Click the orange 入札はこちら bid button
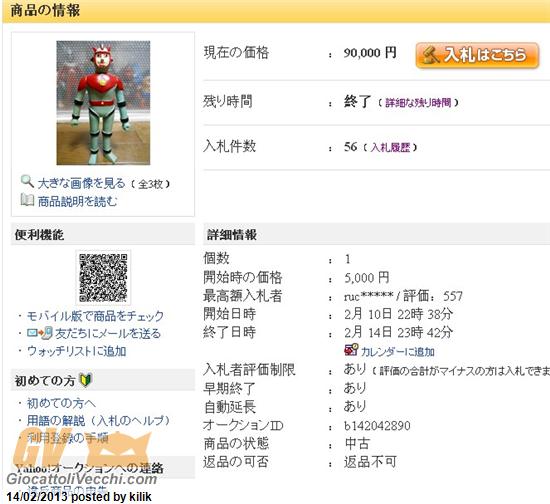Image resolution: width=550 pixels, height=504 pixels. click(x=477, y=55)
